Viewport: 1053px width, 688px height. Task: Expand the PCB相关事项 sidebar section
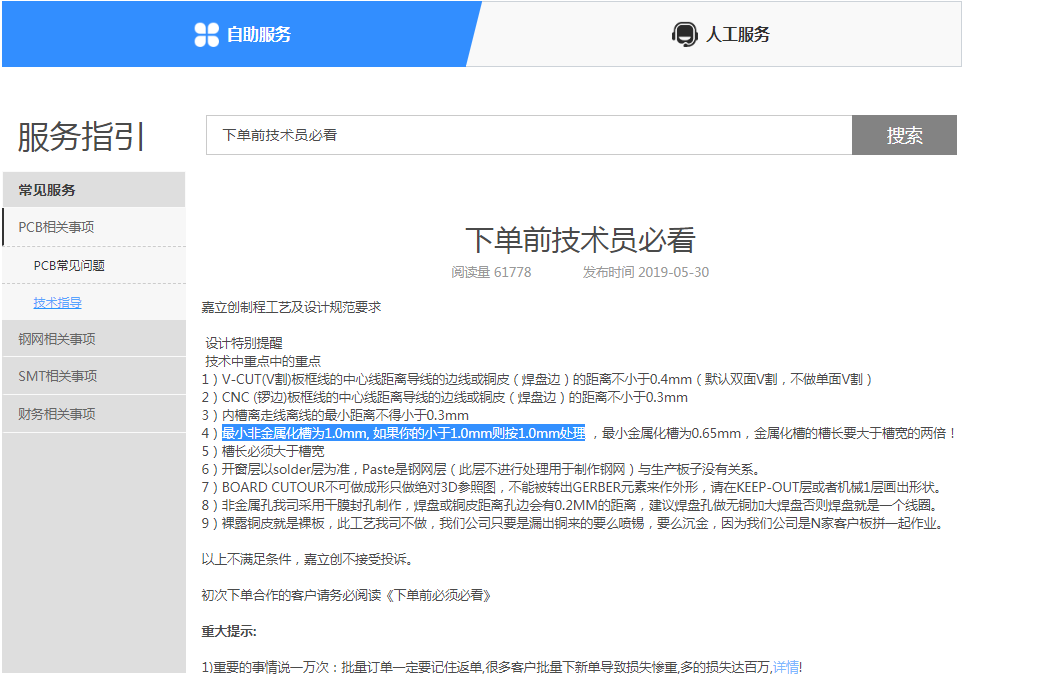(57, 227)
